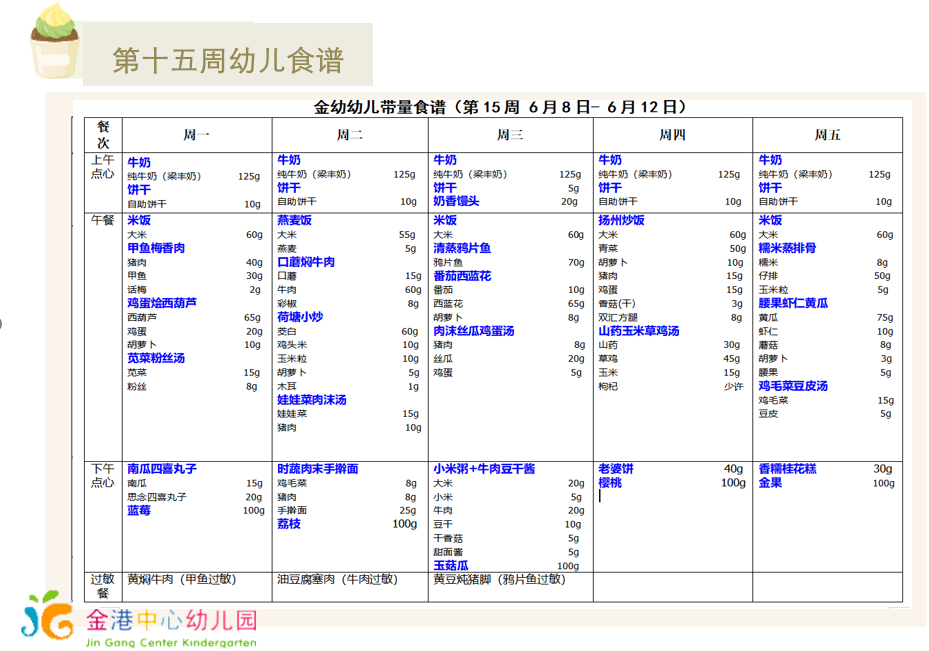
Task: Click the ingredient 草鸡
Action: tap(608, 358)
